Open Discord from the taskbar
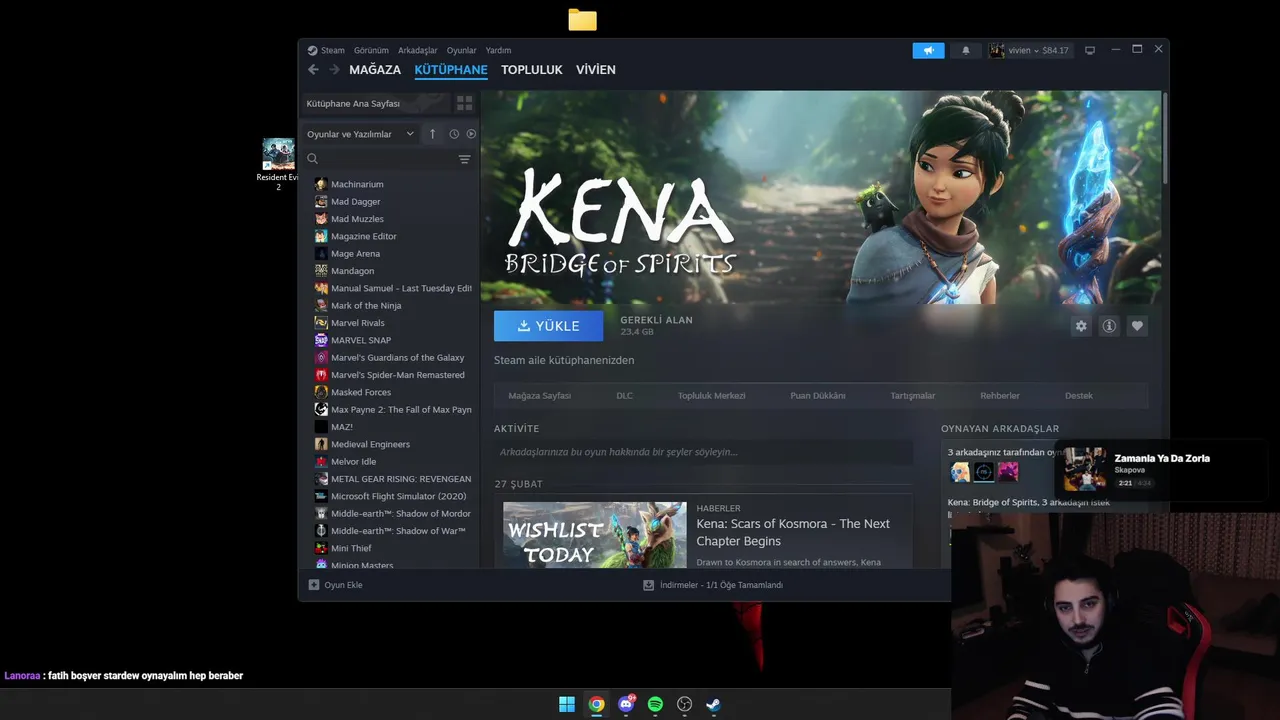Image resolution: width=1280 pixels, height=720 pixels. [x=626, y=704]
